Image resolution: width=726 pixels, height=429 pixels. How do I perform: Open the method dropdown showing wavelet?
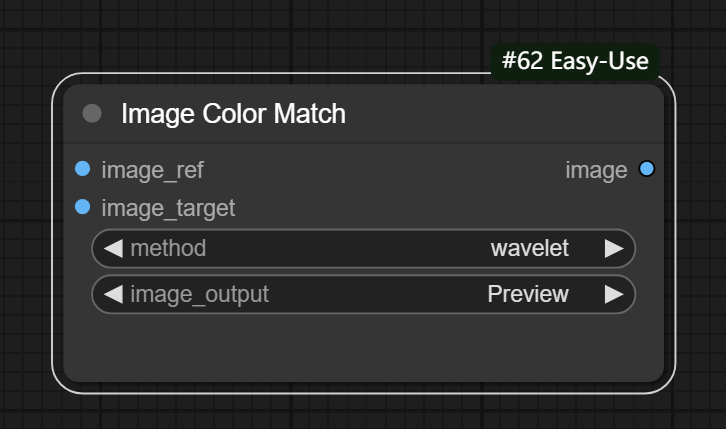529,249
